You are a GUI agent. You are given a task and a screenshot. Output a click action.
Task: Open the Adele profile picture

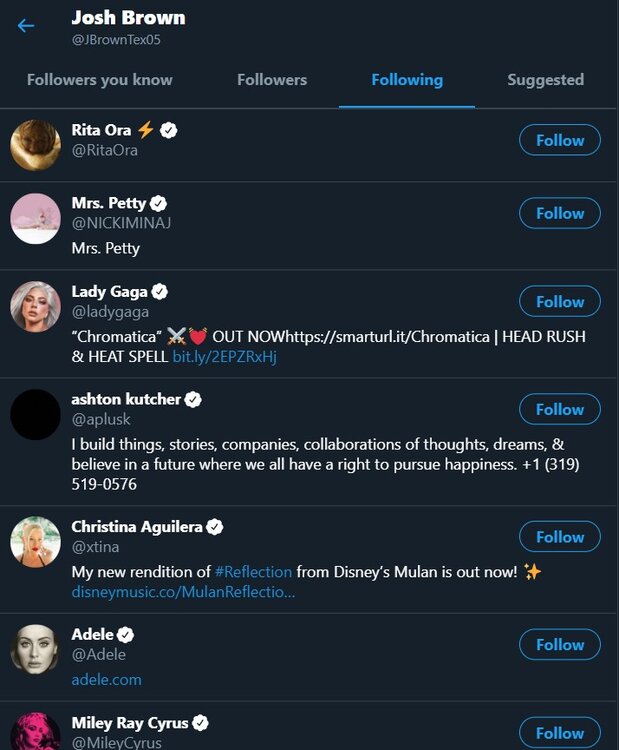coord(36,650)
